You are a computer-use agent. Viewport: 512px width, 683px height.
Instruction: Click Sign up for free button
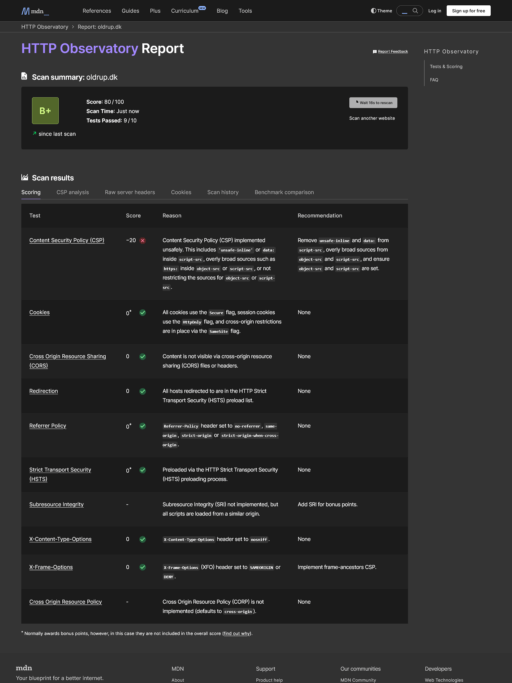pos(468,11)
